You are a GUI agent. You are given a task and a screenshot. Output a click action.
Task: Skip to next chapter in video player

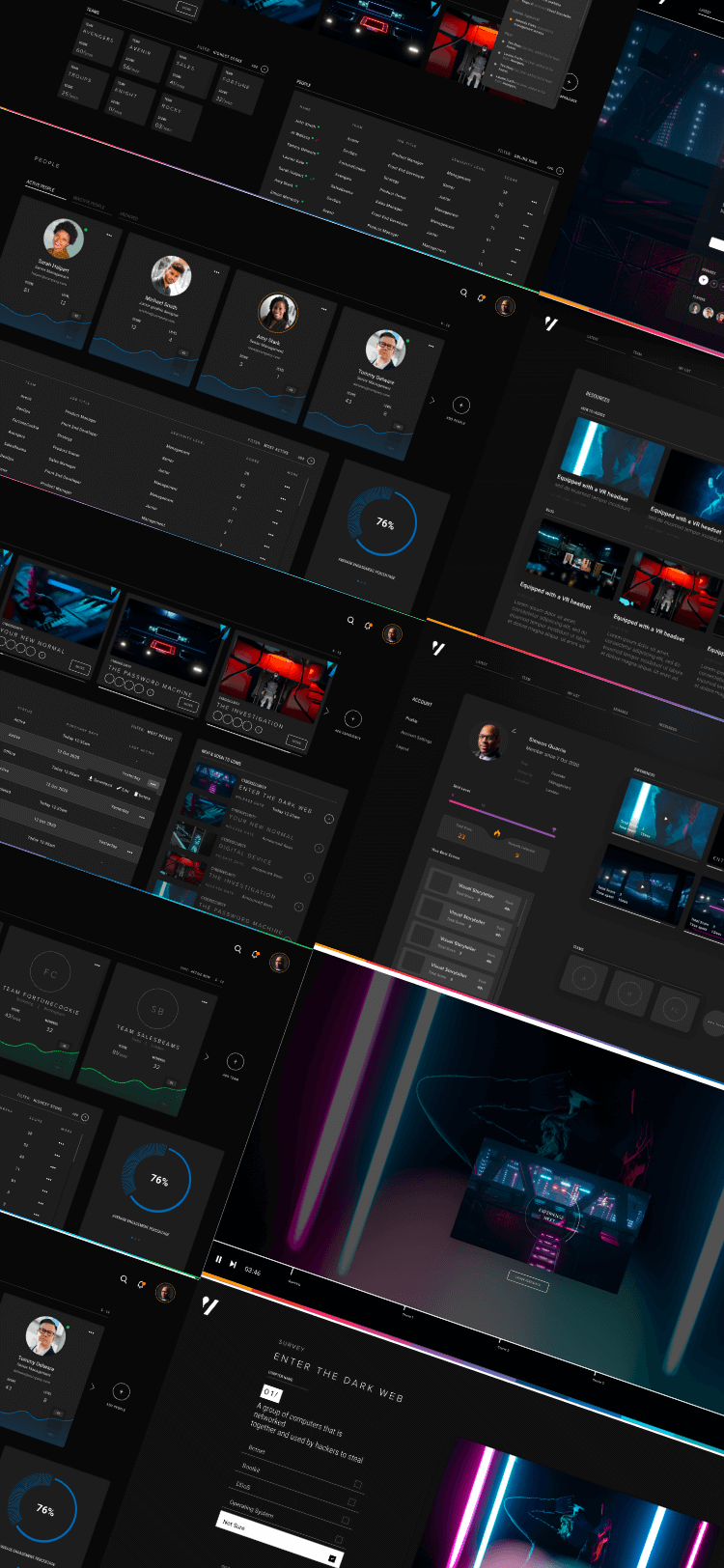tap(233, 1264)
